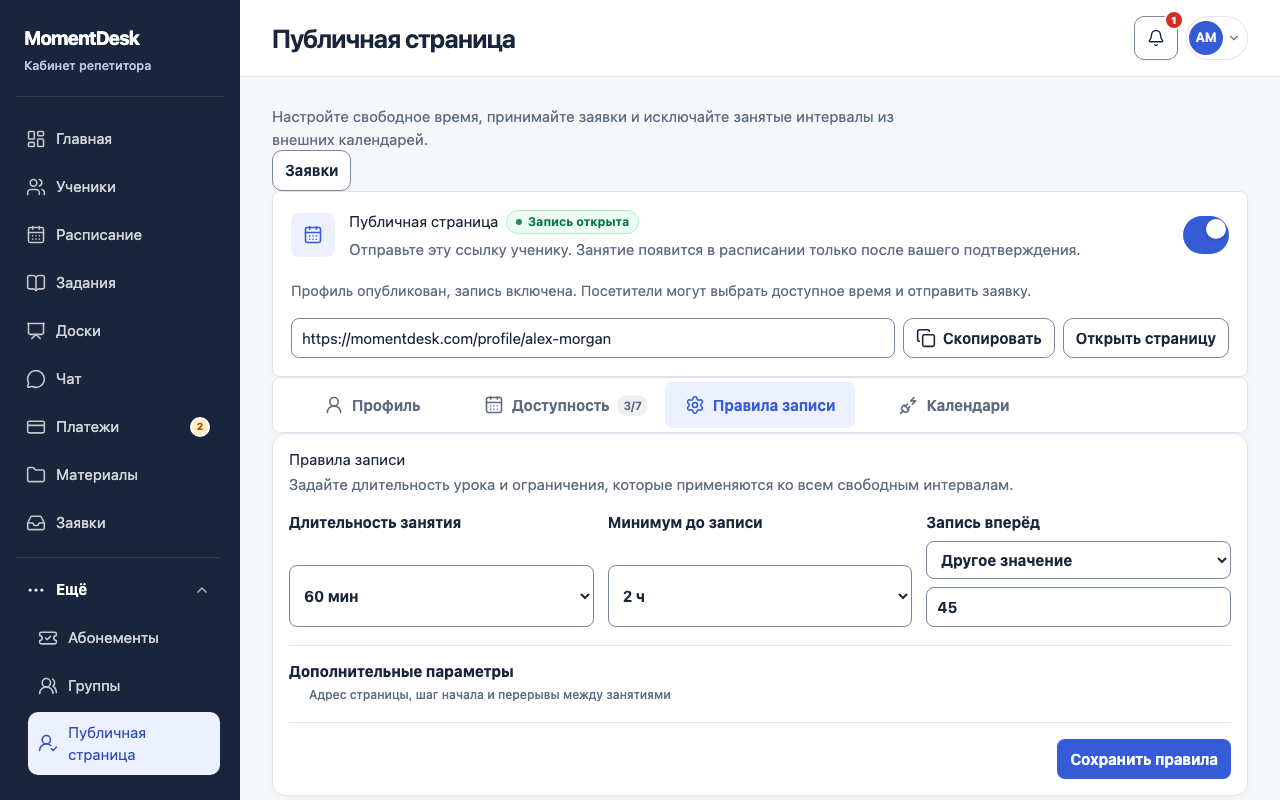Copy the profile link with Скопировать
The width and height of the screenshot is (1280, 800).
click(x=979, y=338)
